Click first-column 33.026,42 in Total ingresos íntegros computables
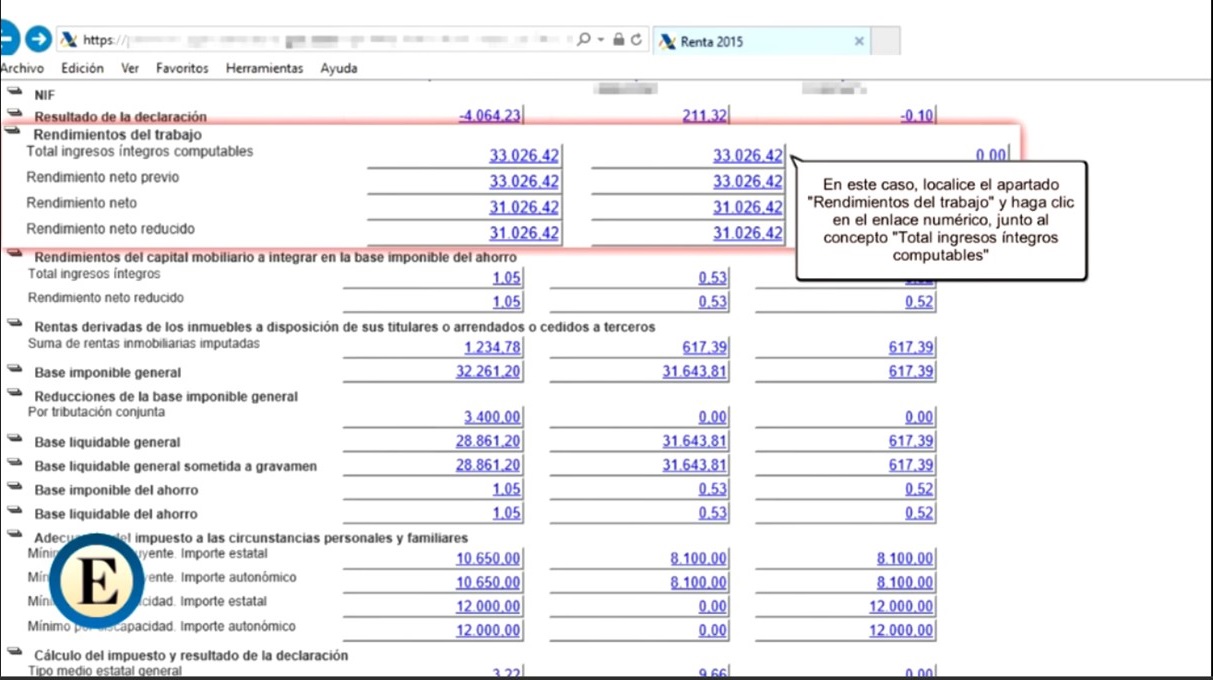1213x680 pixels. click(524, 155)
